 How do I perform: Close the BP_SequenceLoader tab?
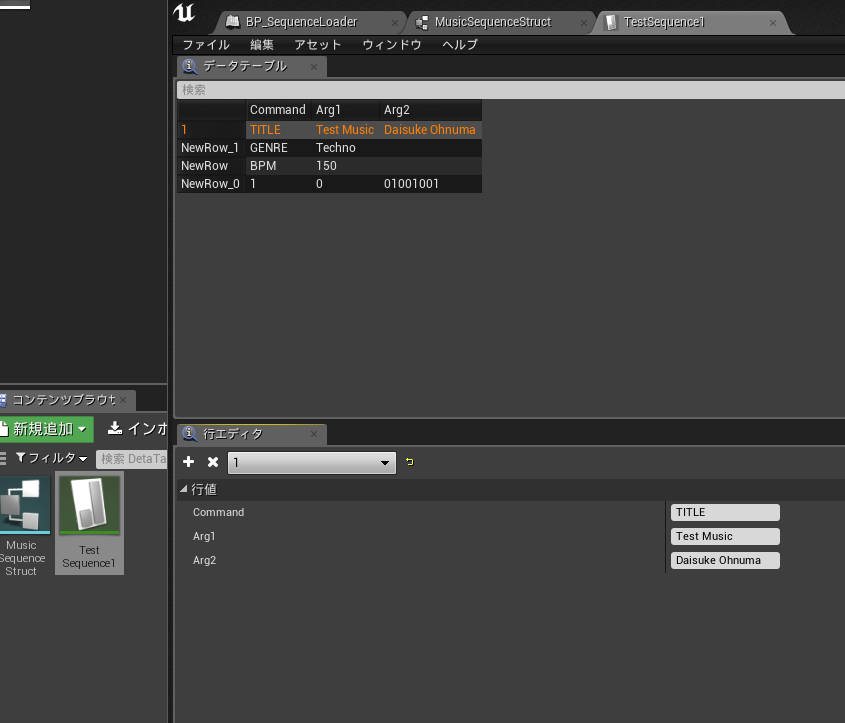pos(395,23)
